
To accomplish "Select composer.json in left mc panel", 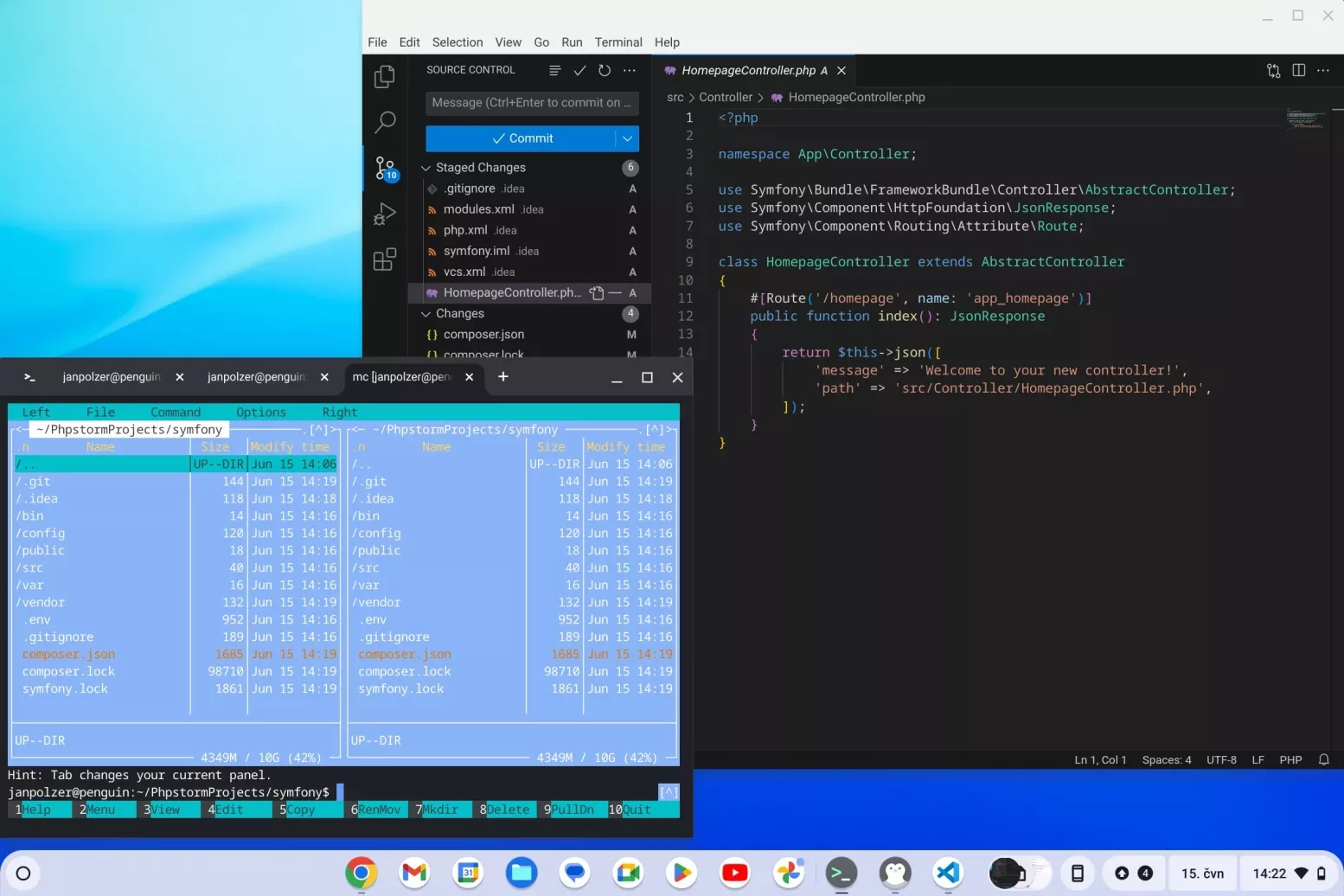I will pos(176,655).
